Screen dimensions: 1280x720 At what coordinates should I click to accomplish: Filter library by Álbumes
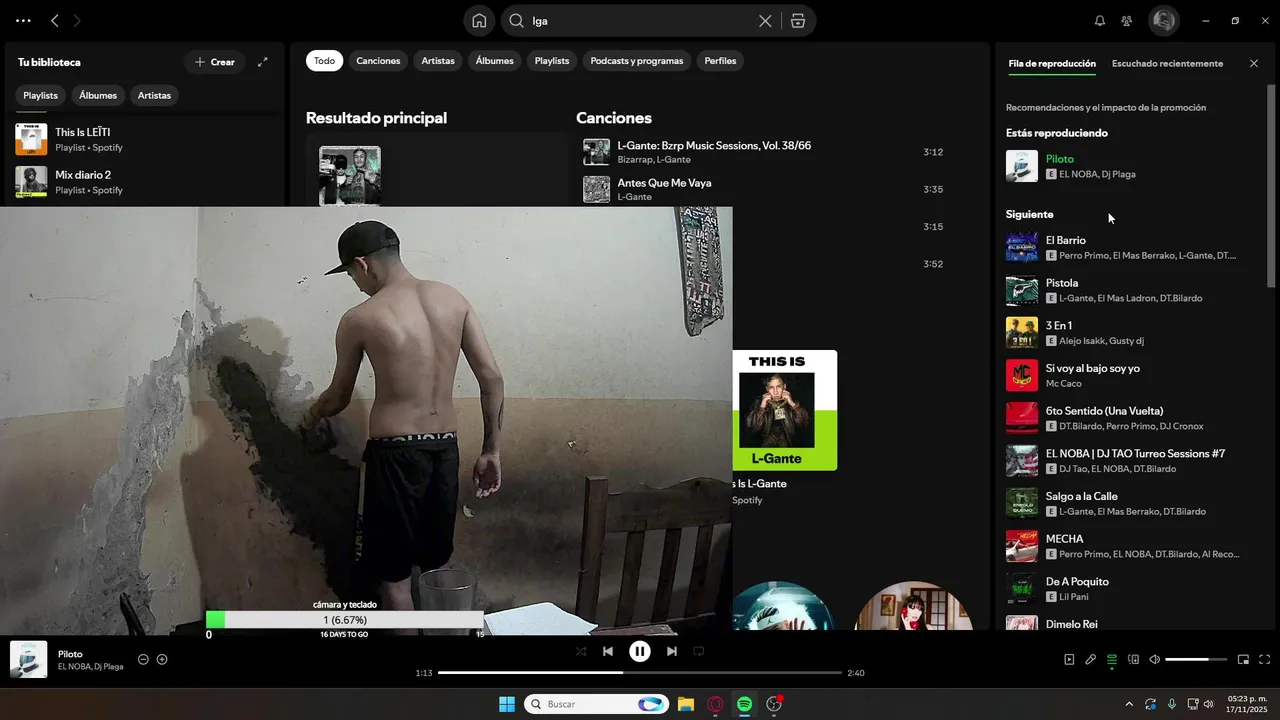click(98, 95)
